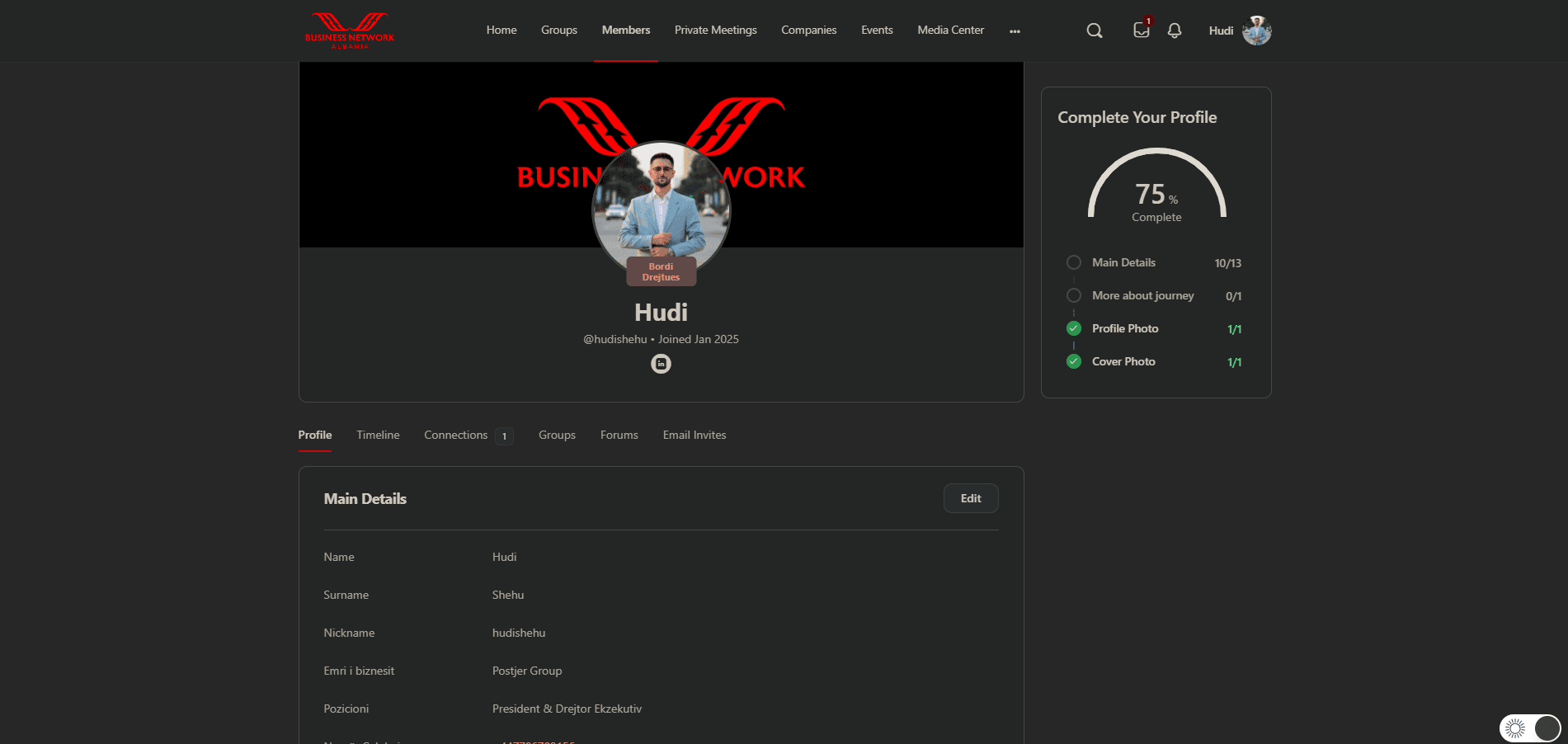The width and height of the screenshot is (1568, 744).
Task: Click the hudishehu nickname value
Action: coord(519,633)
